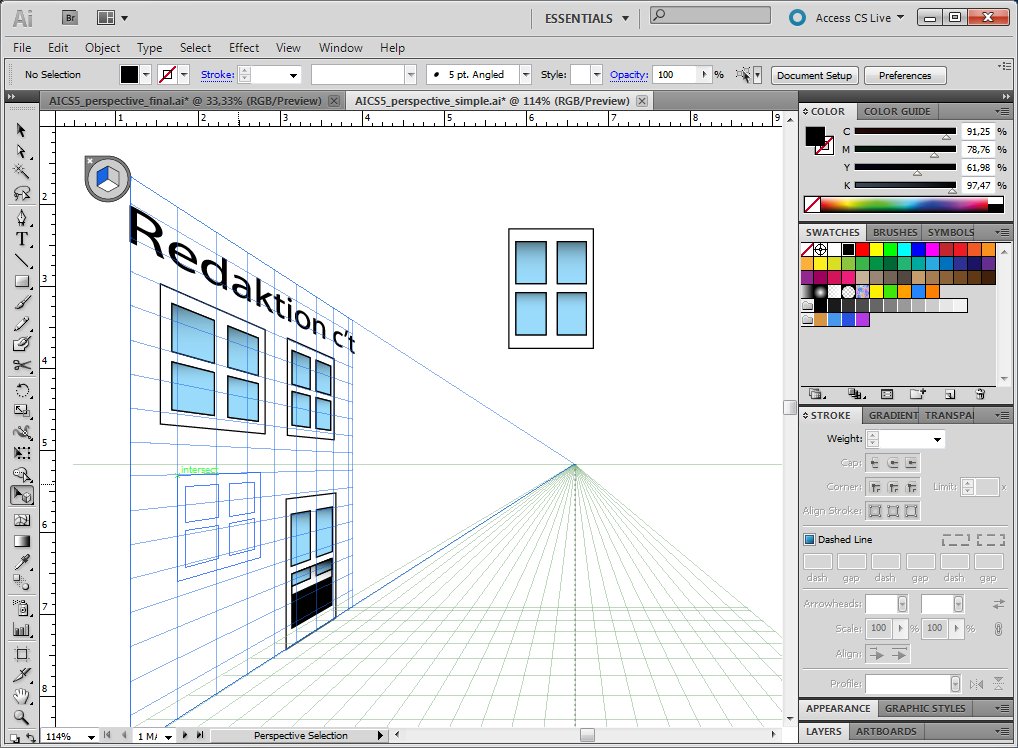Select the Pen tool
This screenshot has width=1018, height=748.
21,218
